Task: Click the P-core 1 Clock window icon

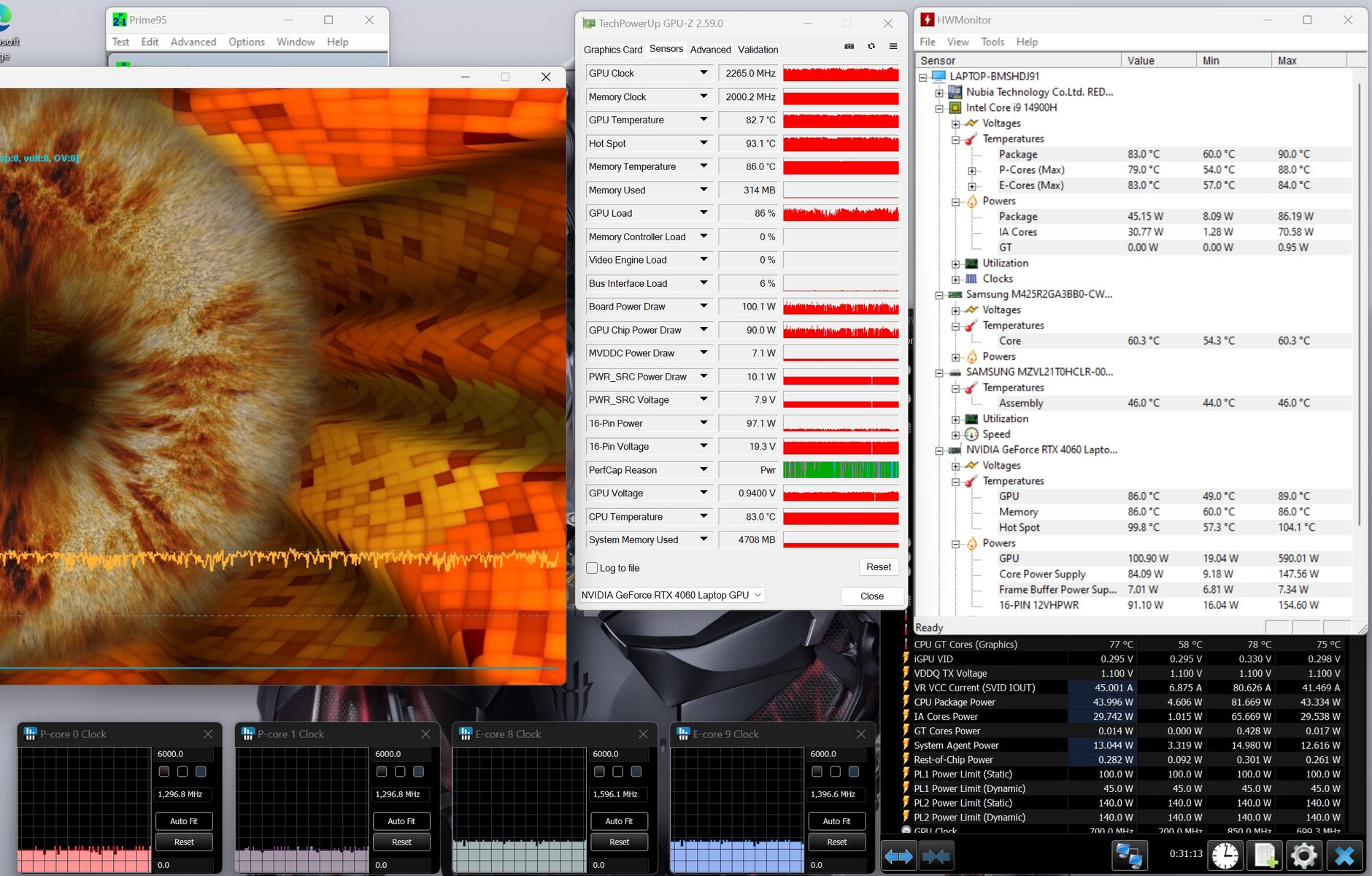Action: point(248,734)
